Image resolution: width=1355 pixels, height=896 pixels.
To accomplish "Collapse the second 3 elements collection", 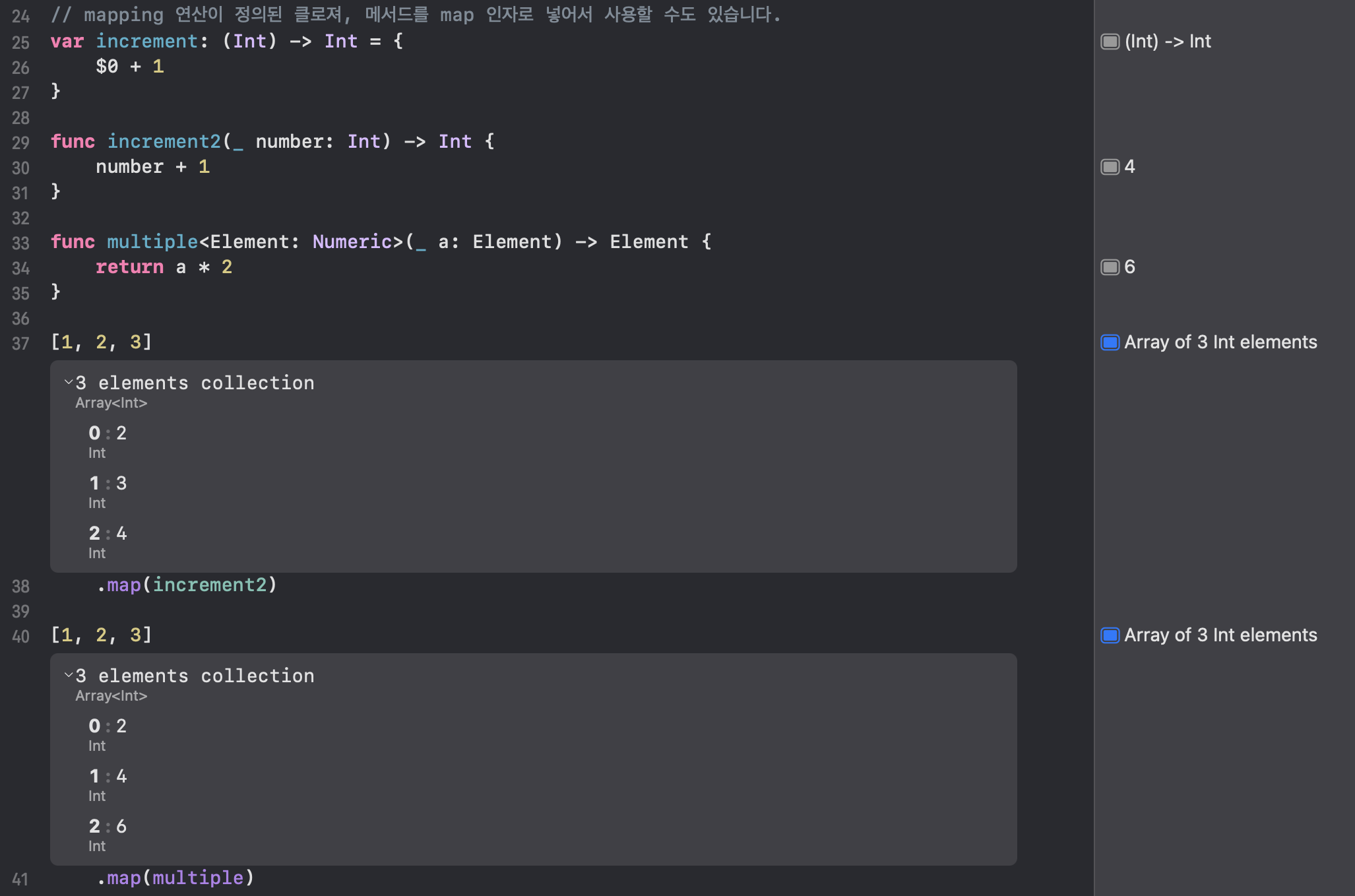I will tap(69, 675).
